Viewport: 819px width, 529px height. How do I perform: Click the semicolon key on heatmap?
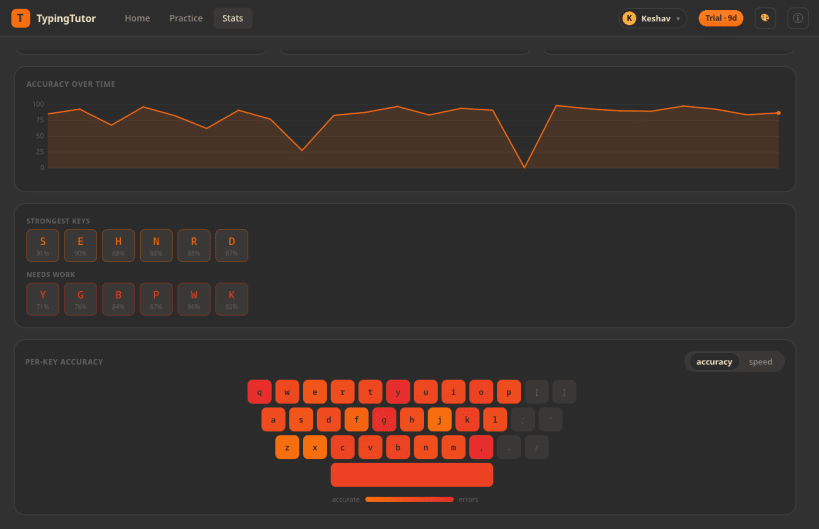(x=522, y=420)
